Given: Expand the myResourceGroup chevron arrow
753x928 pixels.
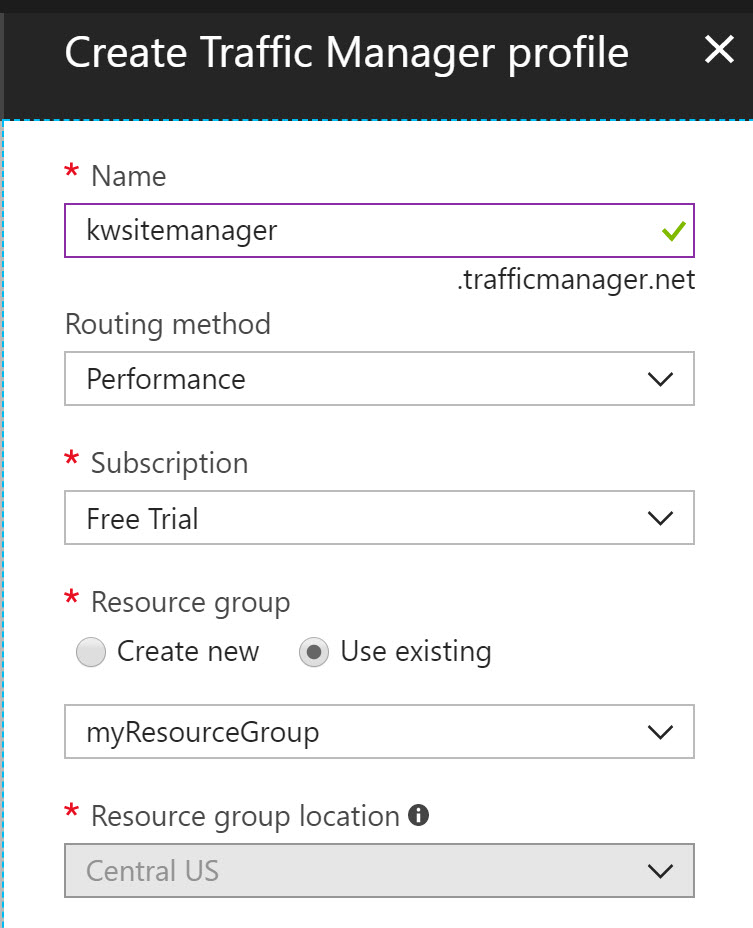Looking at the screenshot, I should [660, 732].
